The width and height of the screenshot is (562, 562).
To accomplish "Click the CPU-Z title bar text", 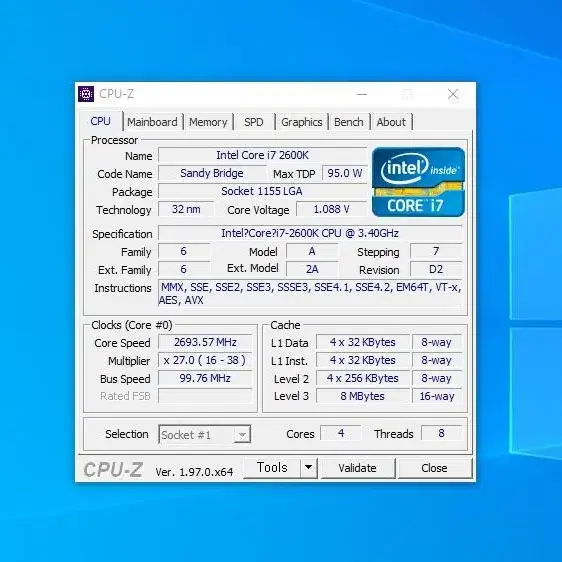I will tap(116, 94).
